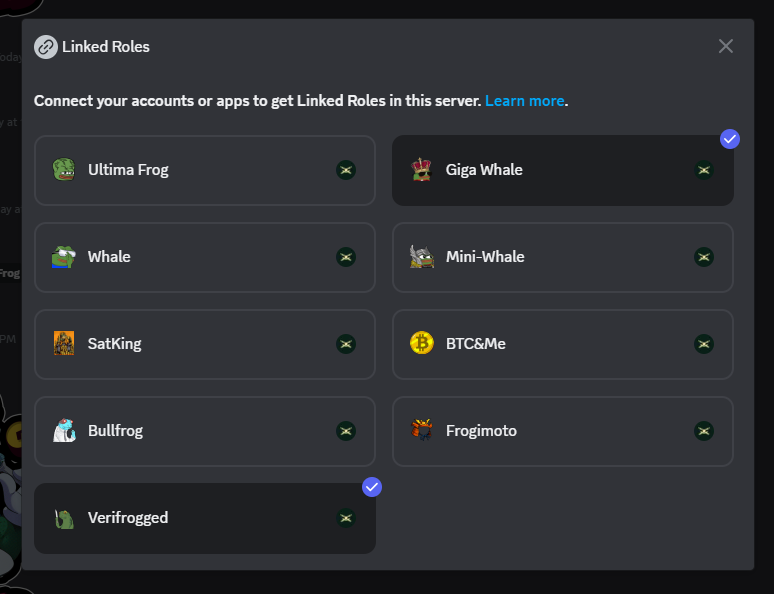The height and width of the screenshot is (594, 774).
Task: Click the Frogimoto role avatar icon
Action: pos(421,431)
